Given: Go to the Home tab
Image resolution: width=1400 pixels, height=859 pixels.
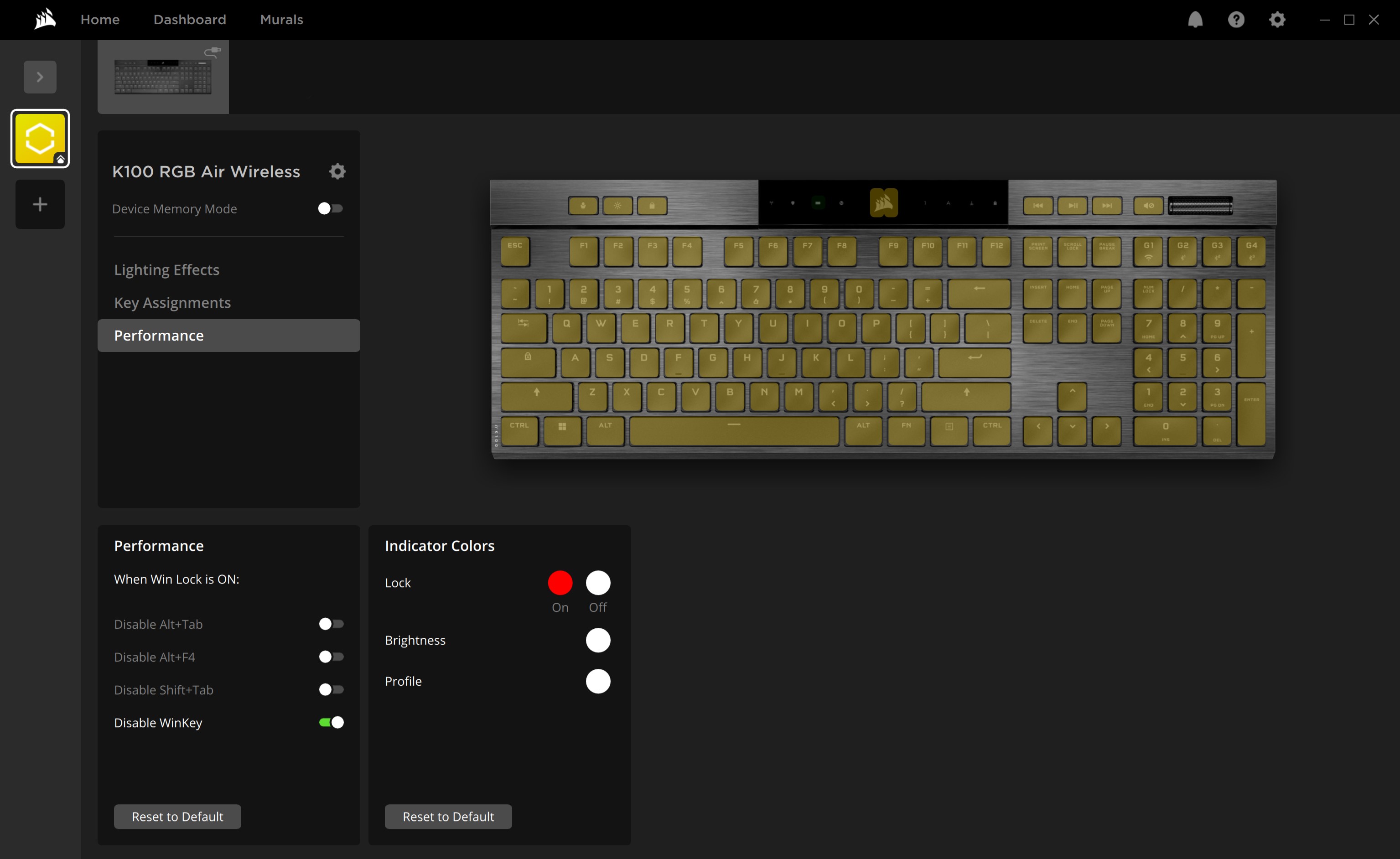Looking at the screenshot, I should click(100, 20).
